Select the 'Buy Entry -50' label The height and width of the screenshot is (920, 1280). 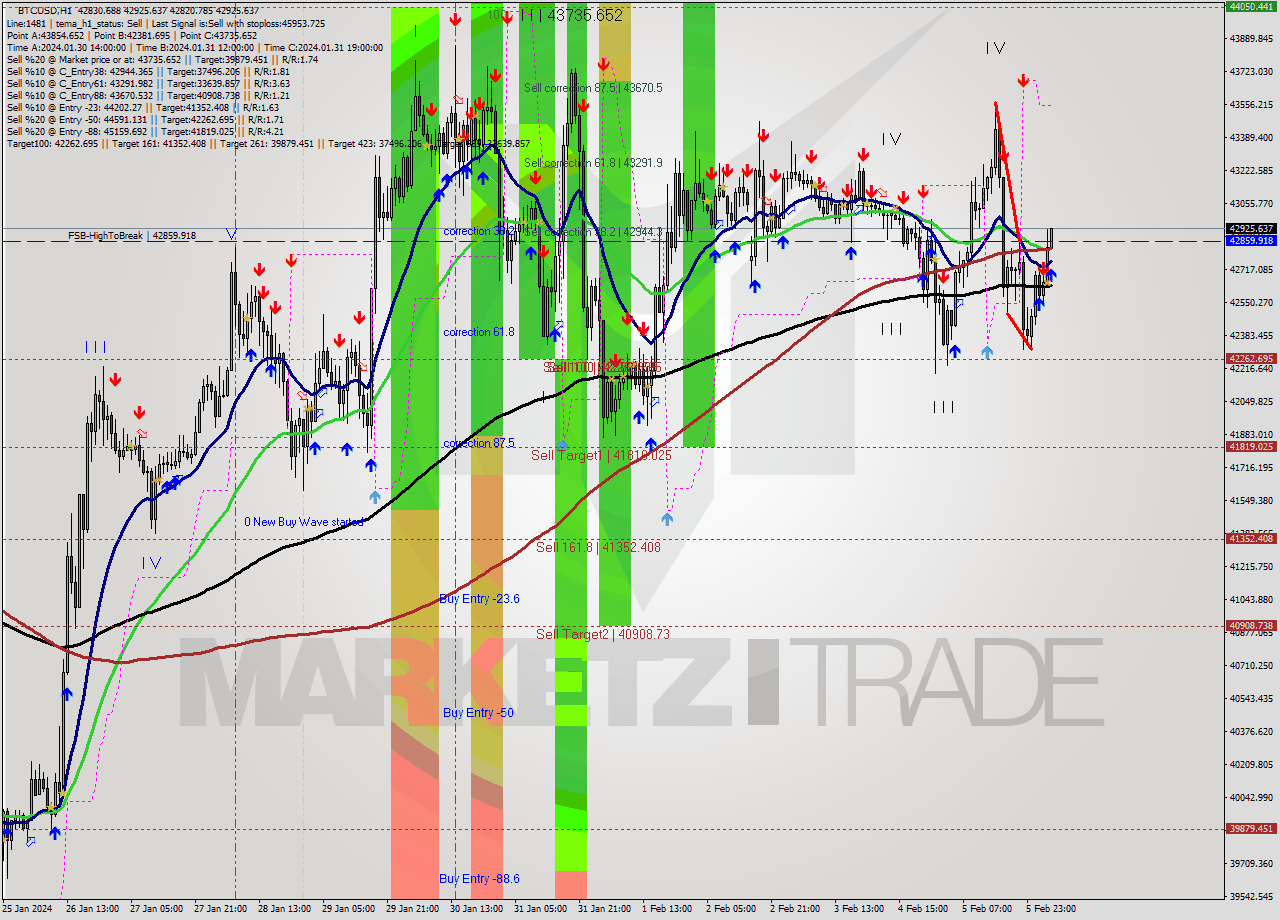point(478,713)
